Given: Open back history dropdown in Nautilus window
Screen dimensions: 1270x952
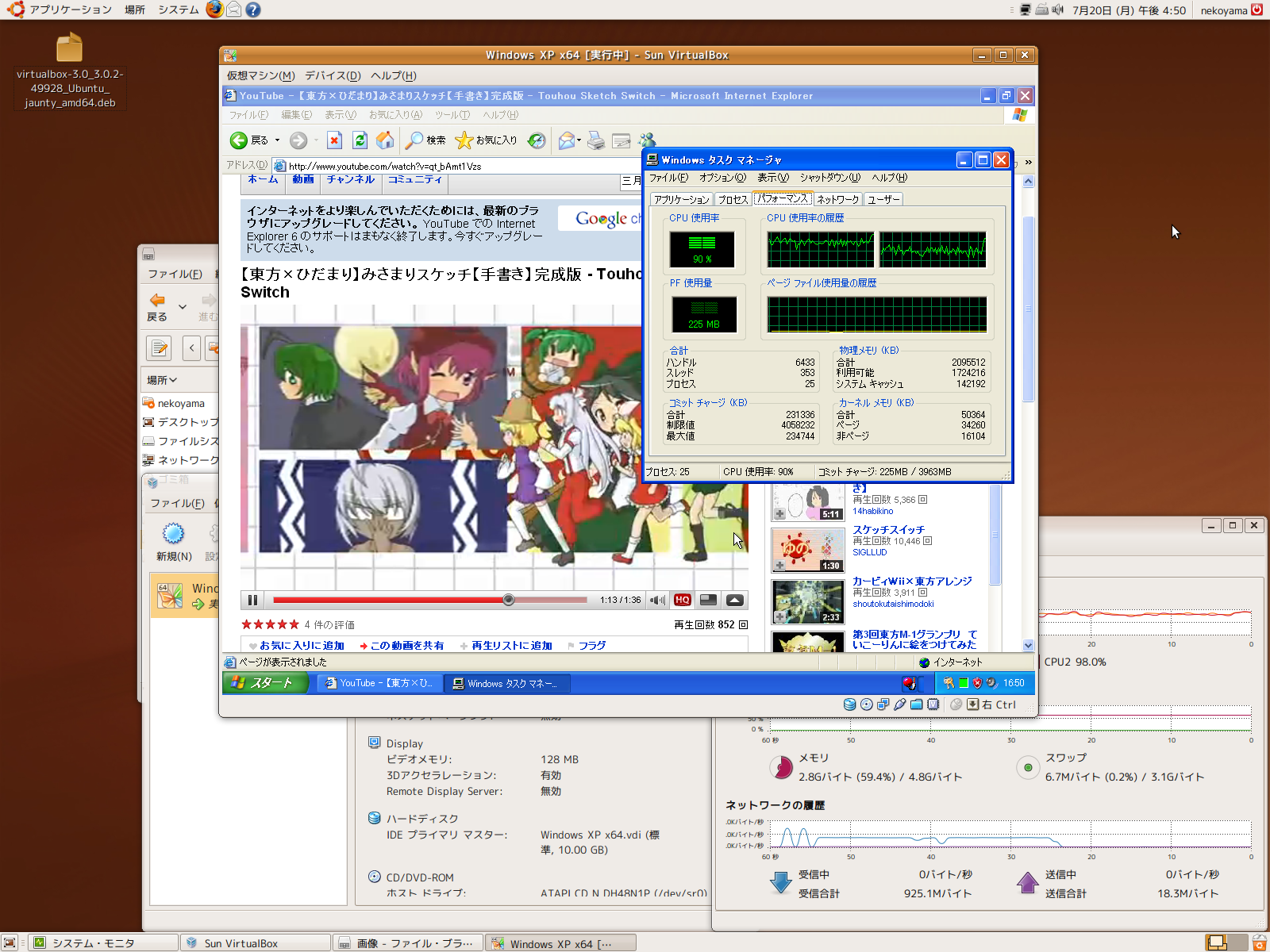Looking at the screenshot, I should pyautogui.click(x=183, y=306).
